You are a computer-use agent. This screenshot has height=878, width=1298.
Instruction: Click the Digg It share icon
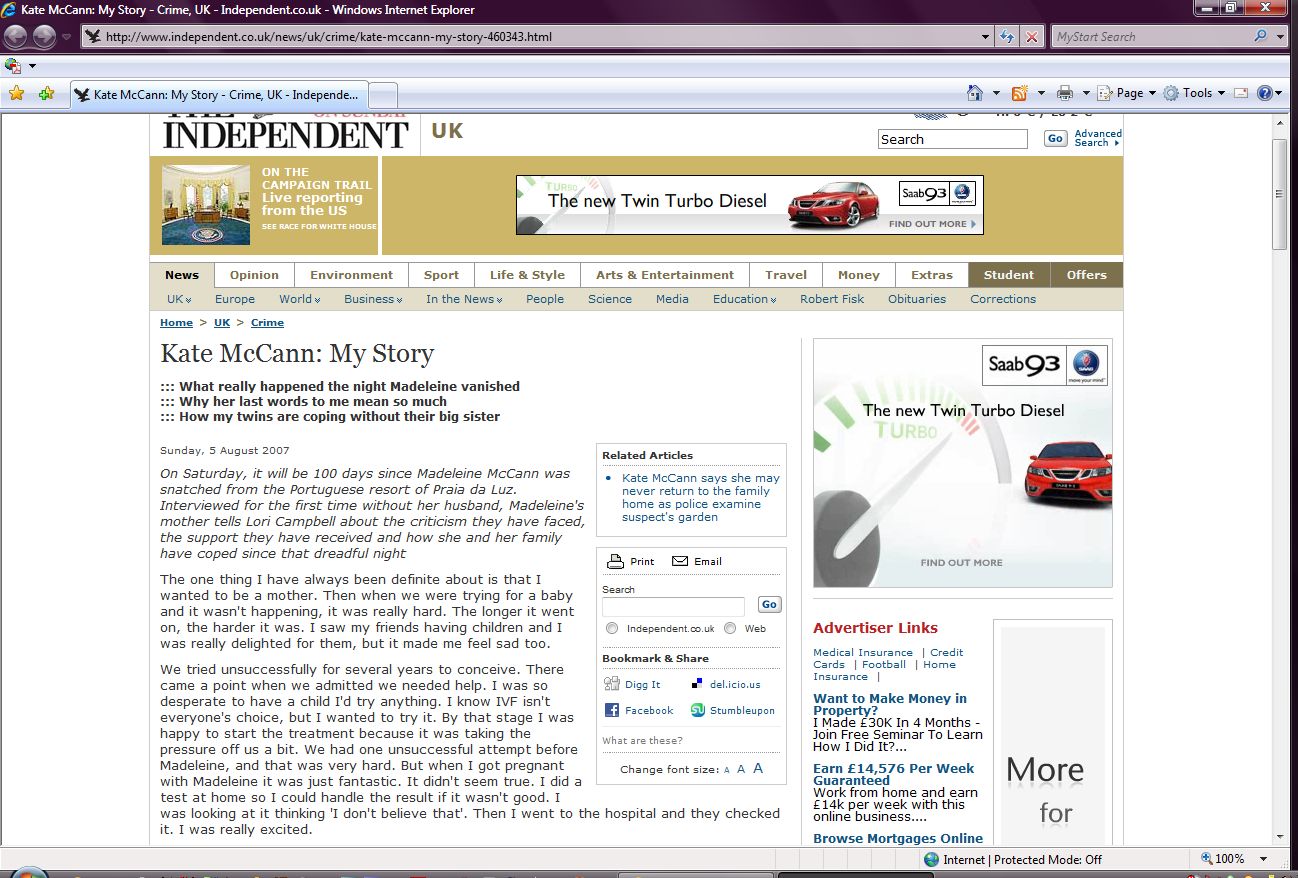click(x=612, y=684)
